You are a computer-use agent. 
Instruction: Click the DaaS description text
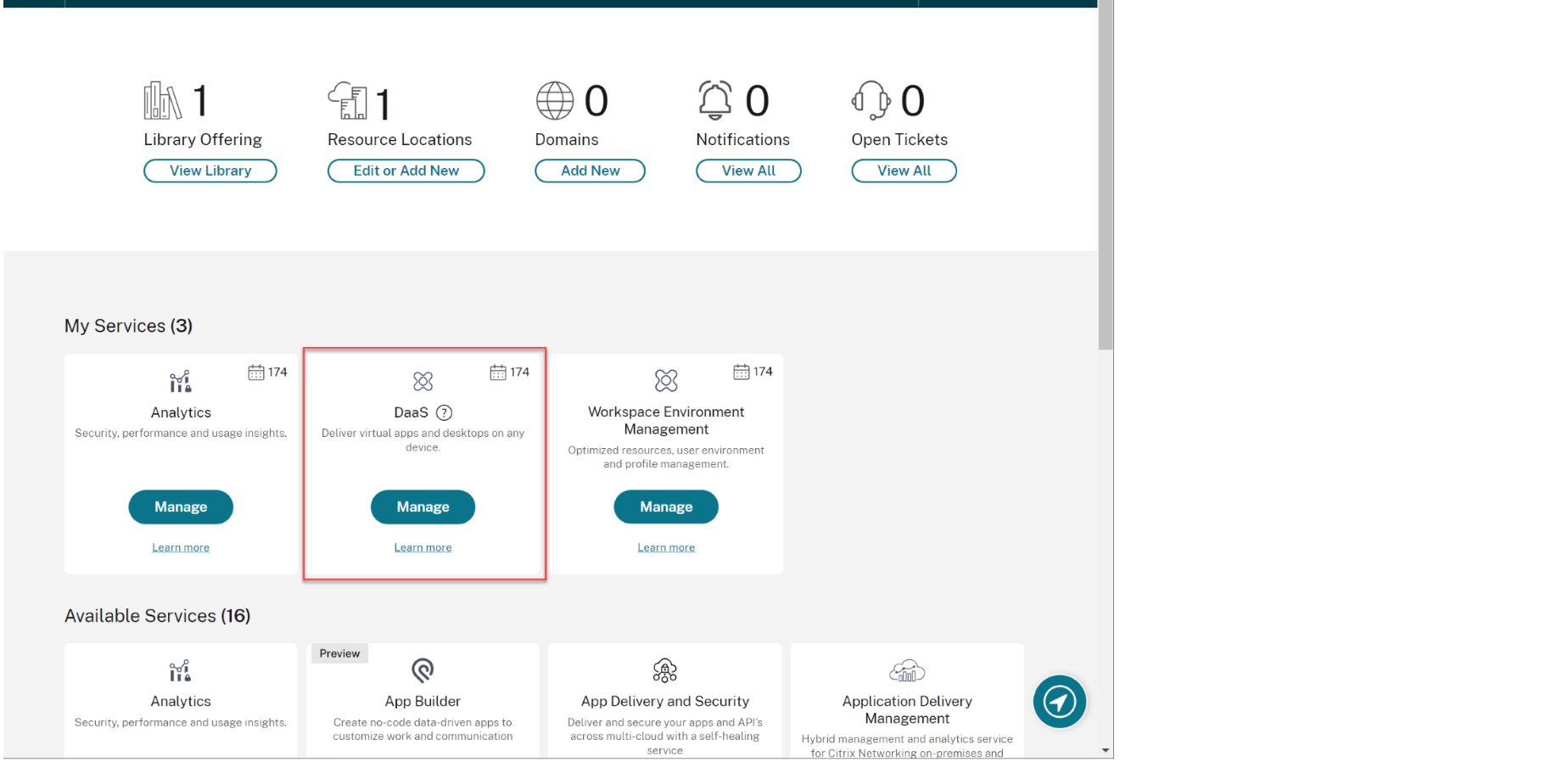point(423,440)
